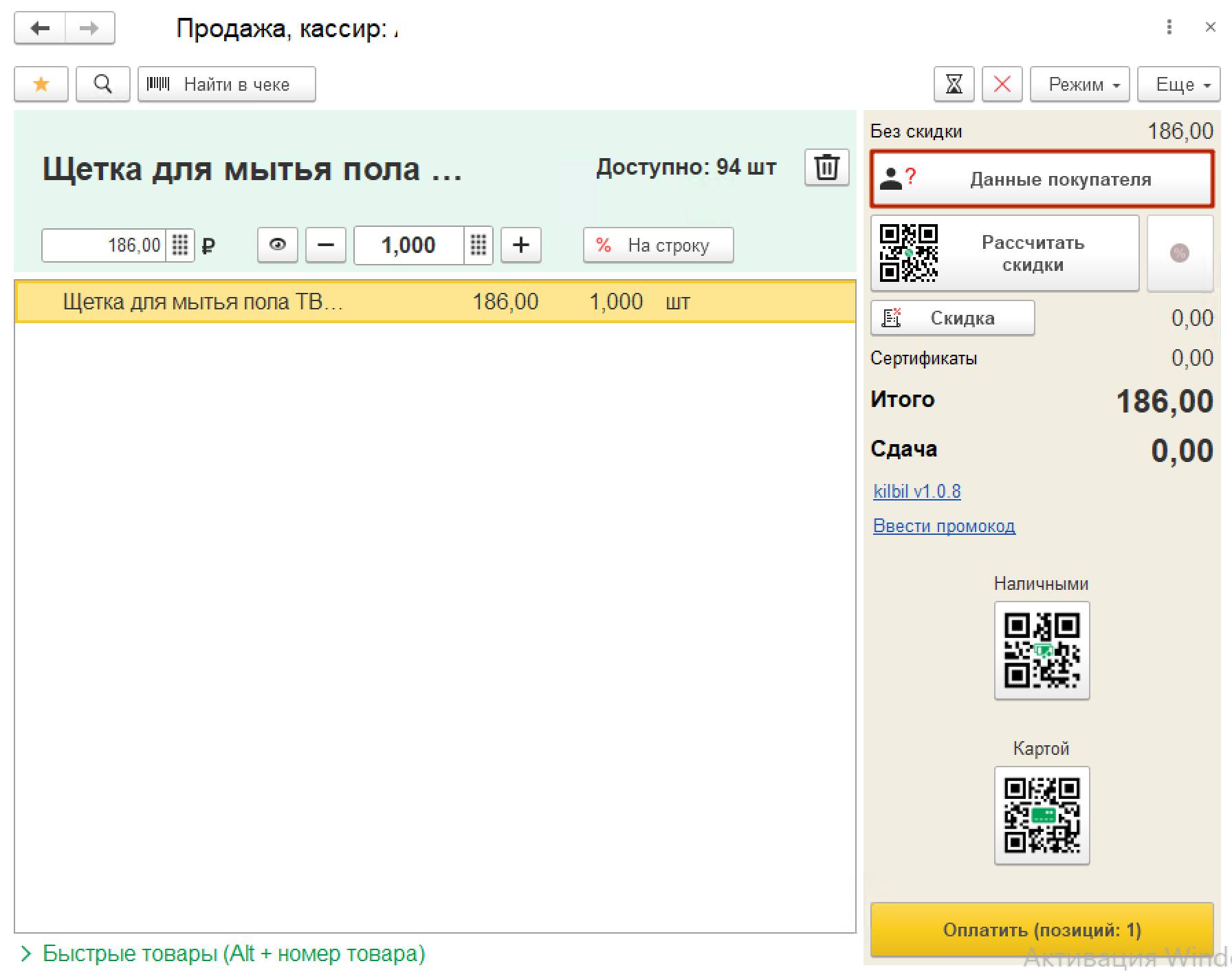
Task: Decrease quantity with the minus button
Action: coord(326,245)
